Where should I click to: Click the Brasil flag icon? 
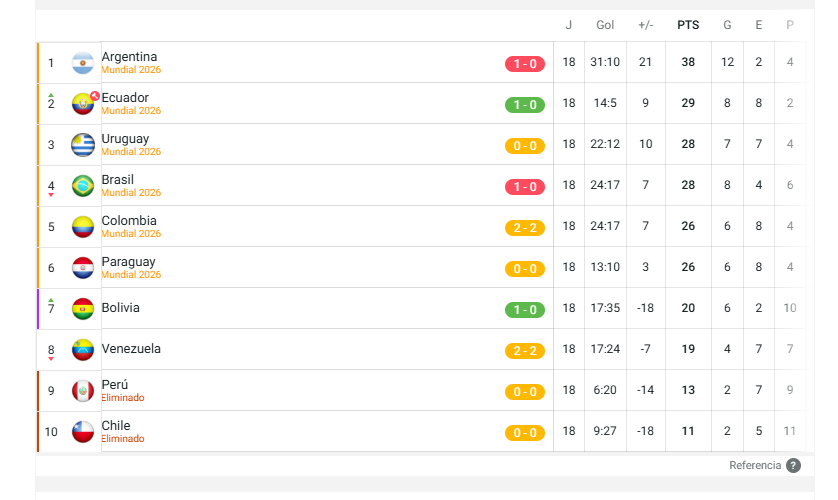tap(83, 186)
